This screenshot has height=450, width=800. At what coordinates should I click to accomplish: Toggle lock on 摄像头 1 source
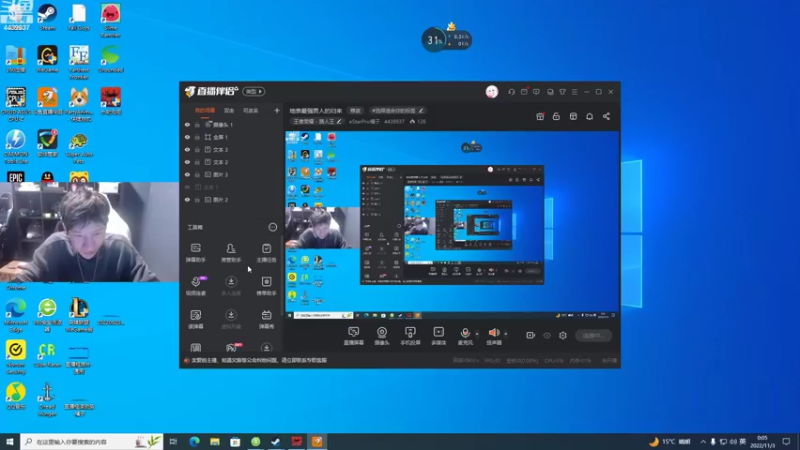(197, 124)
